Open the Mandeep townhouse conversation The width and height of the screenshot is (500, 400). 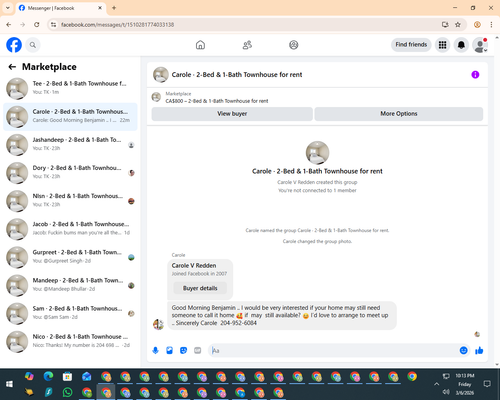tap(70, 285)
